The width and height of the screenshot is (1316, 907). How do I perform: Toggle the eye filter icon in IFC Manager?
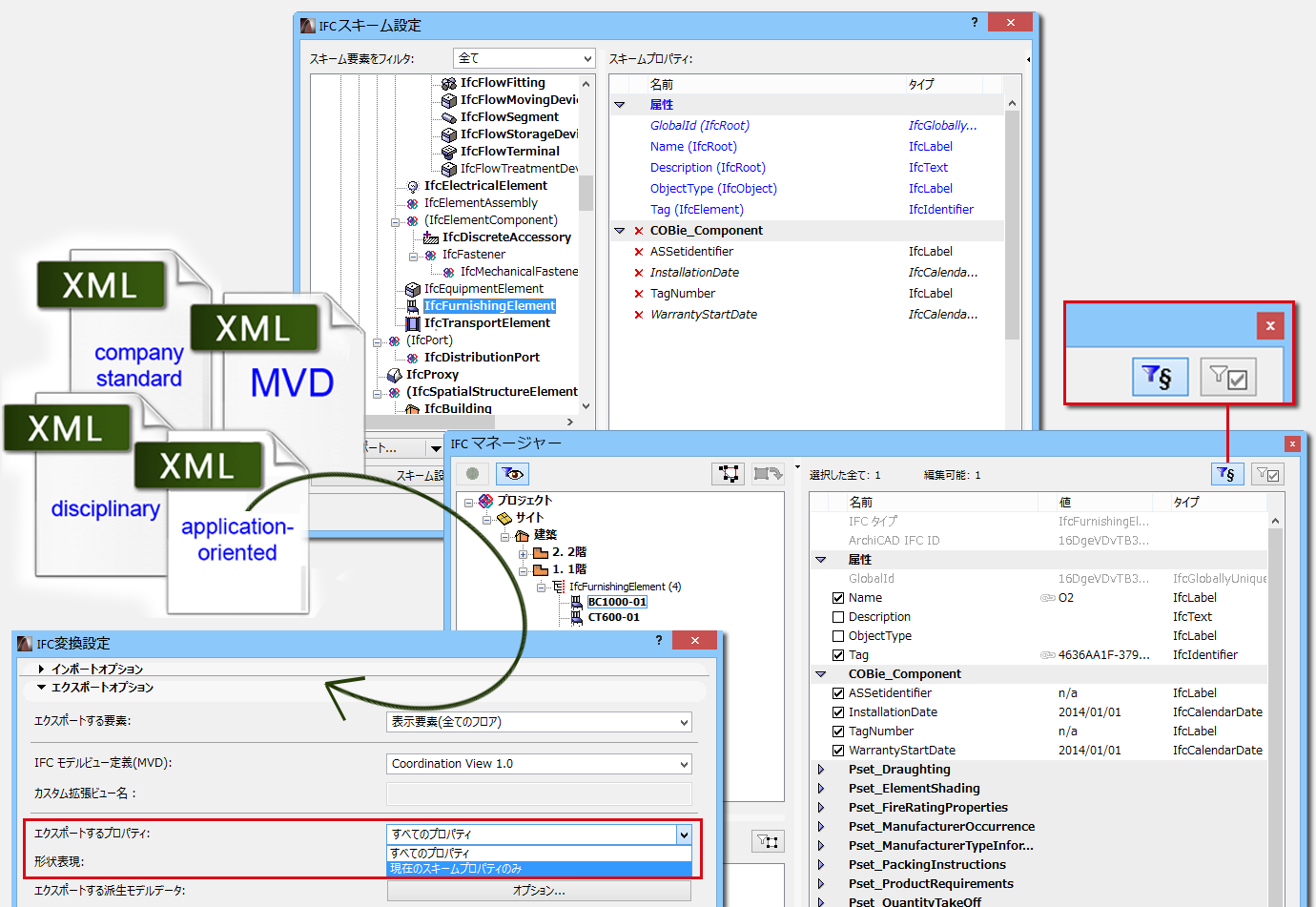click(512, 473)
